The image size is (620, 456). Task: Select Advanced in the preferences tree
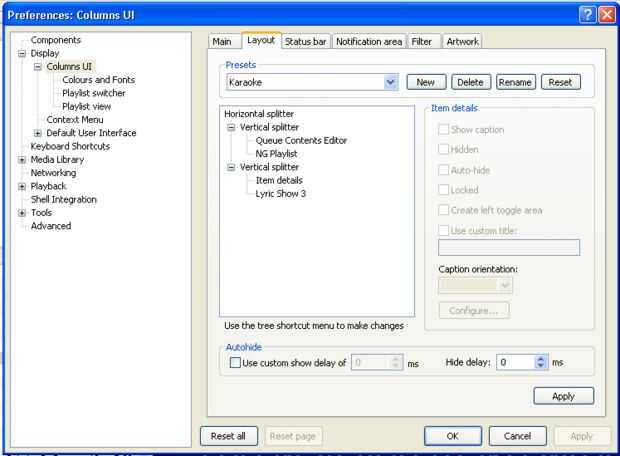click(x=51, y=226)
